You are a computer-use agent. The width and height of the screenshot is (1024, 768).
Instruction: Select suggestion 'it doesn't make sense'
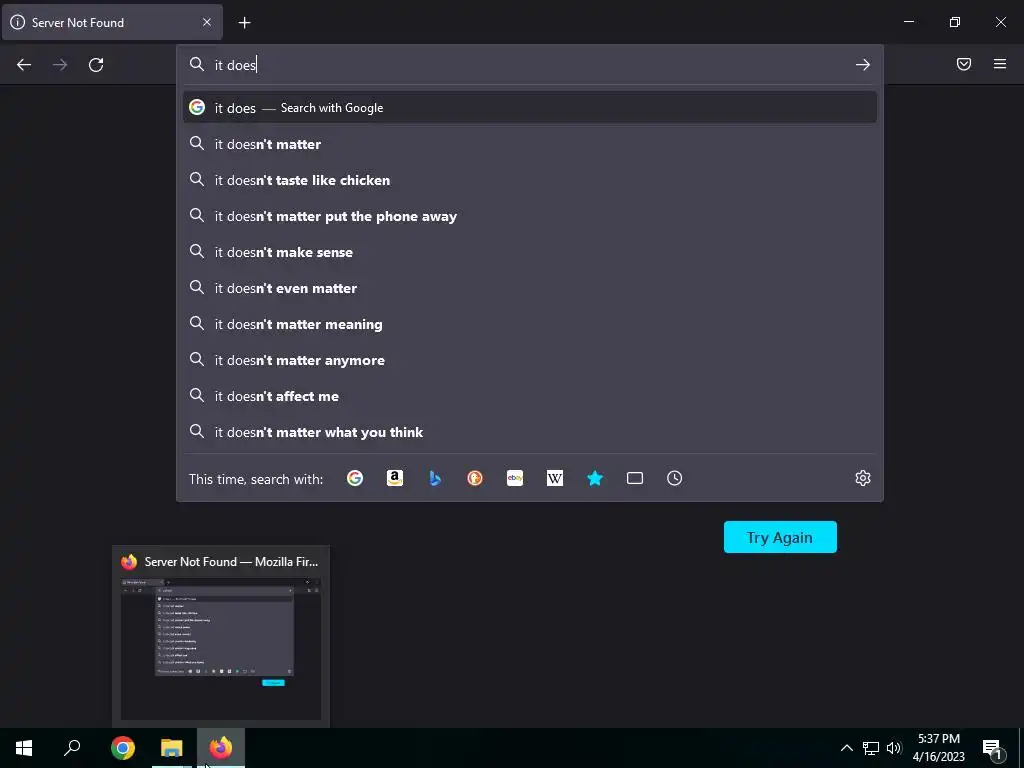(x=530, y=251)
